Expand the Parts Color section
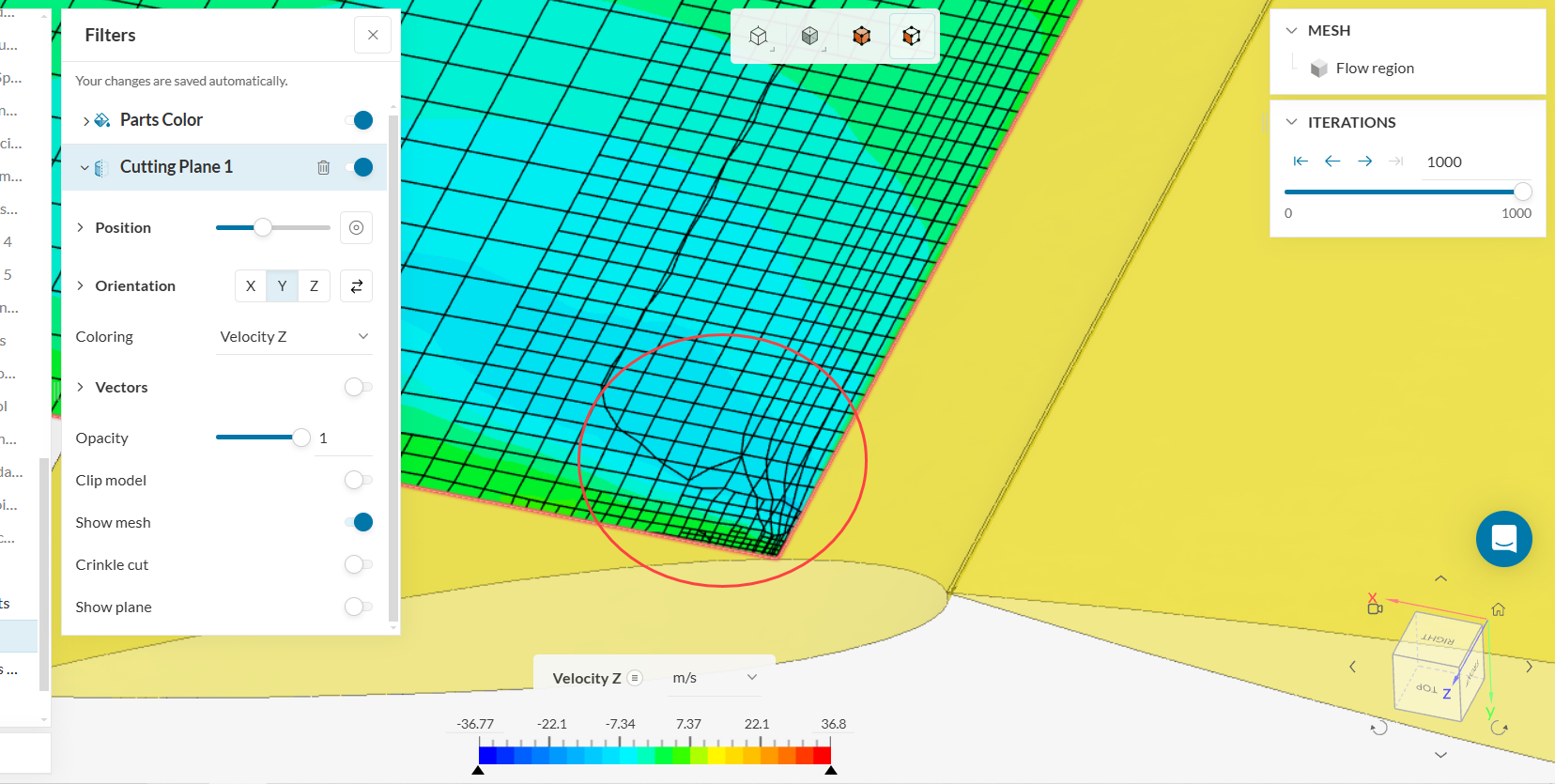The width and height of the screenshot is (1555, 784). pyautogui.click(x=86, y=121)
